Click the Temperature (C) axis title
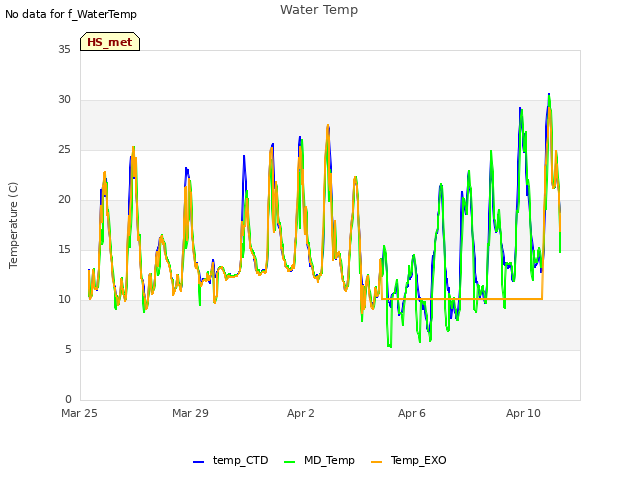 (x=13, y=225)
